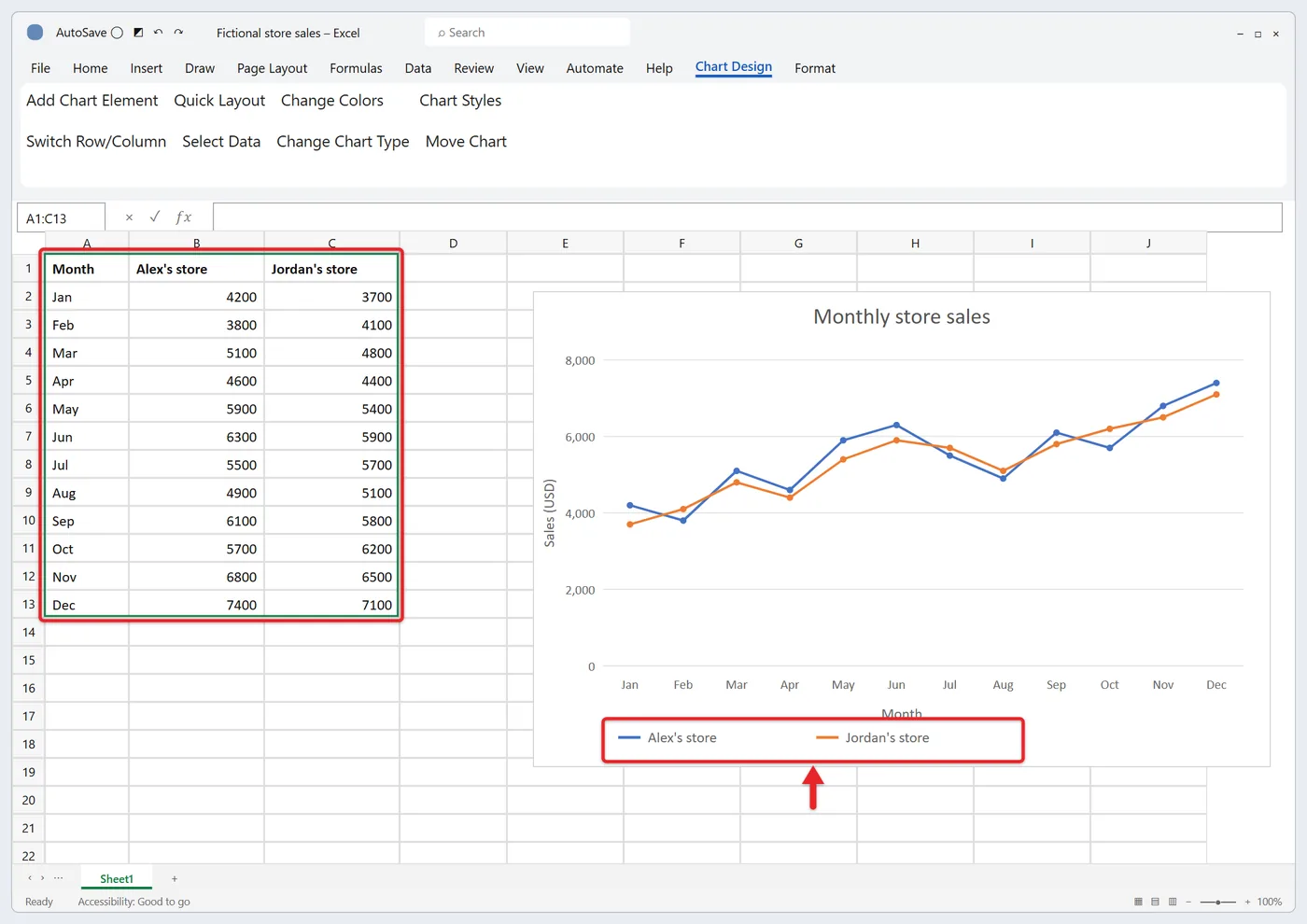Open the Formulas tab
1307x924 pixels.
[356, 68]
